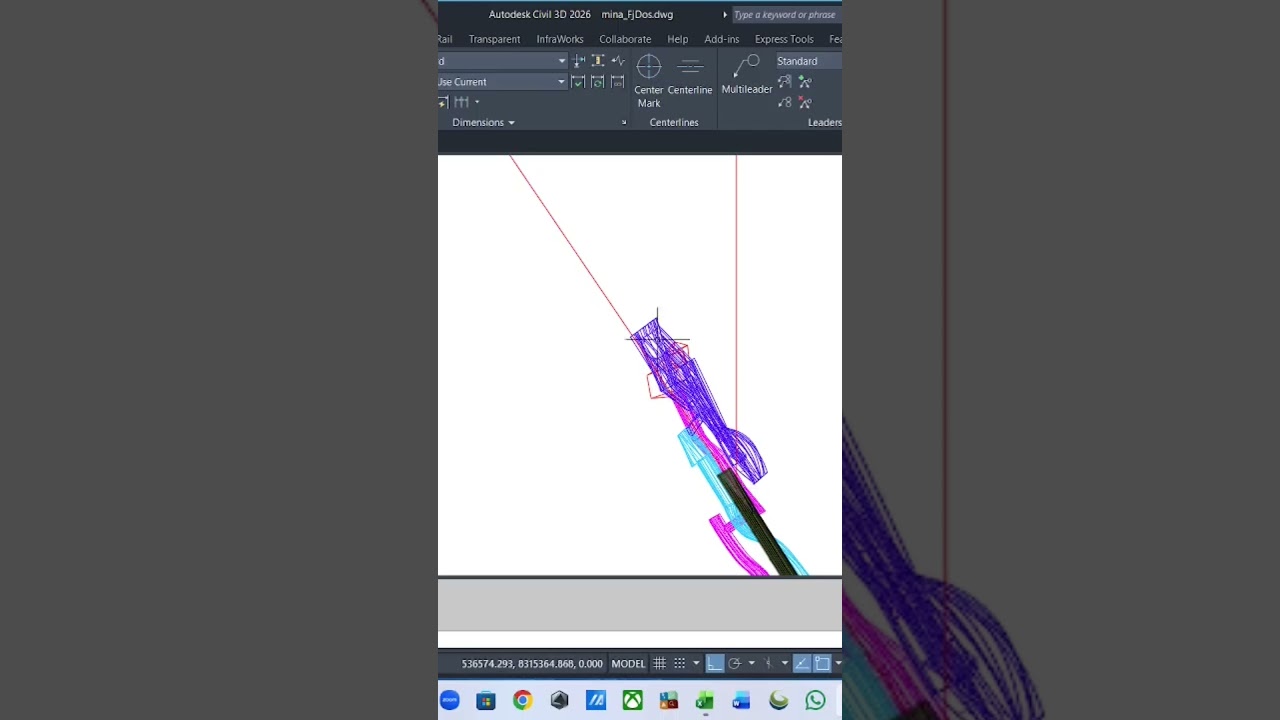
Task: Click the Collect multileaders icon
Action: [x=784, y=102]
